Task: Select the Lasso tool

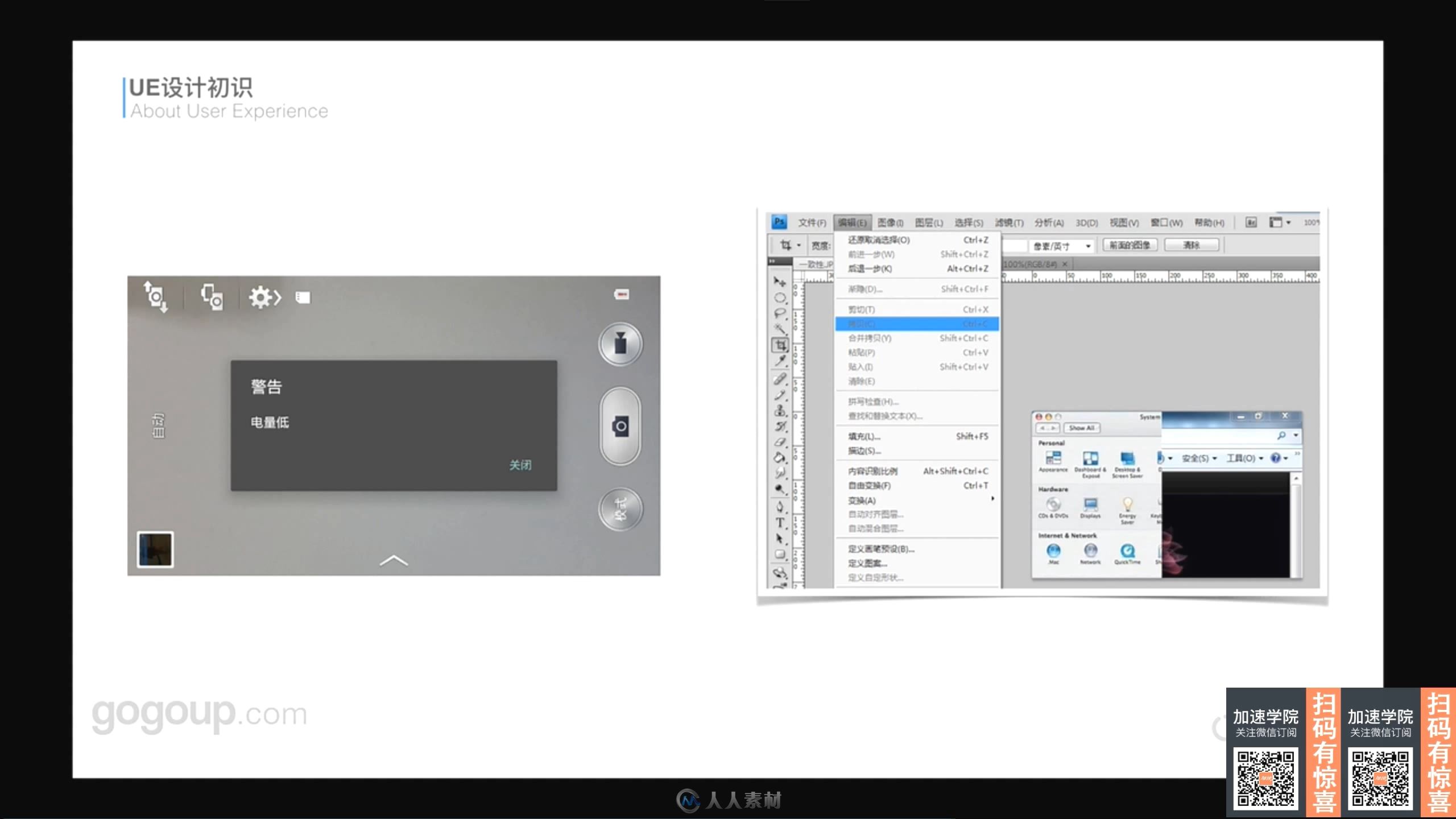Action: tap(780, 313)
